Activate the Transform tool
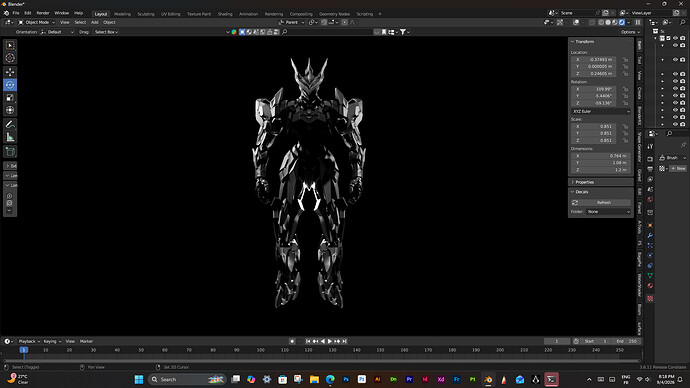 [x=10, y=110]
